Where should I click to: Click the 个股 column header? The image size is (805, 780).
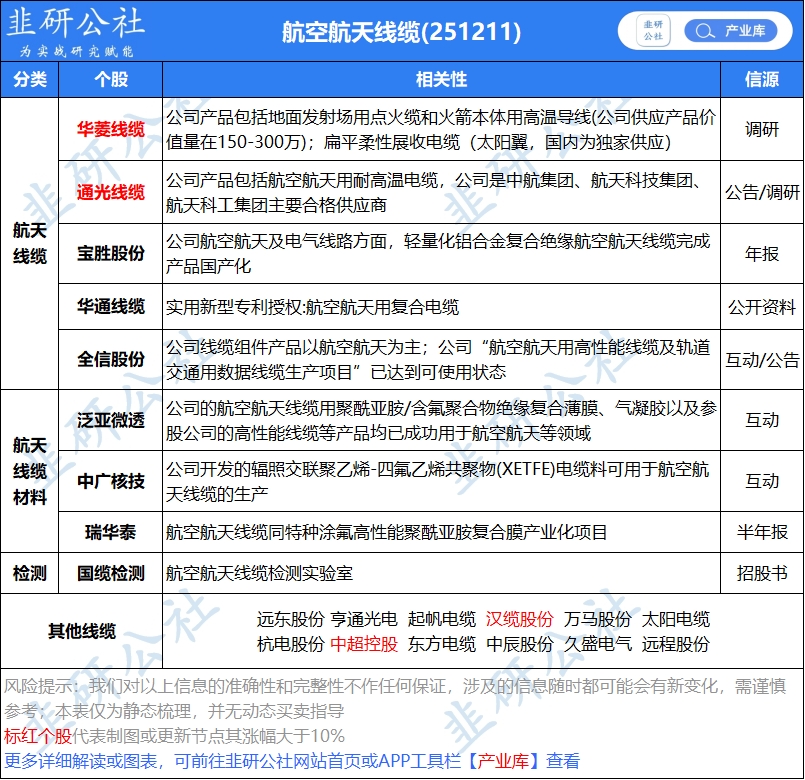pos(110,79)
